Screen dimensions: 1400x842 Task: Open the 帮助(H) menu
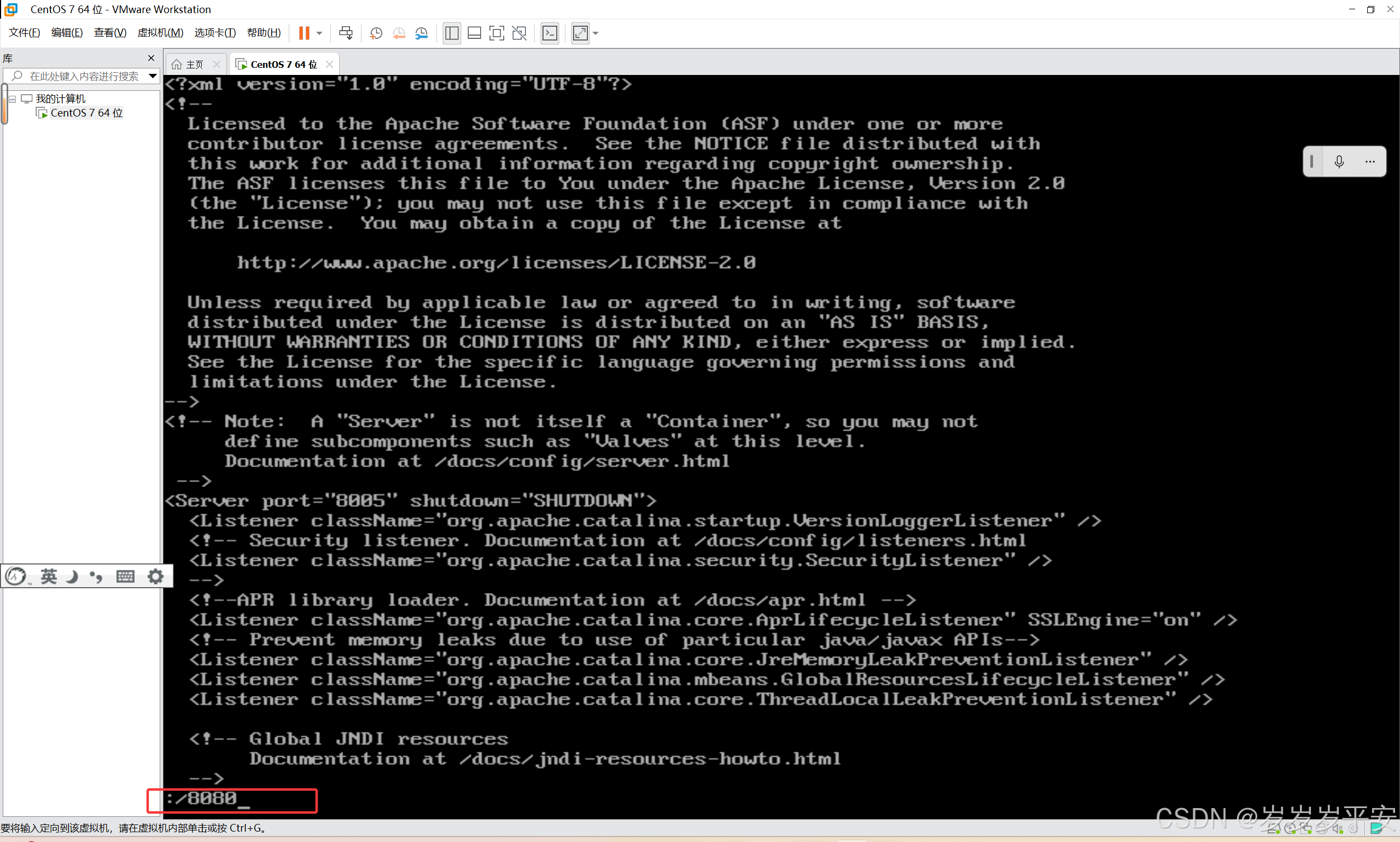264,32
